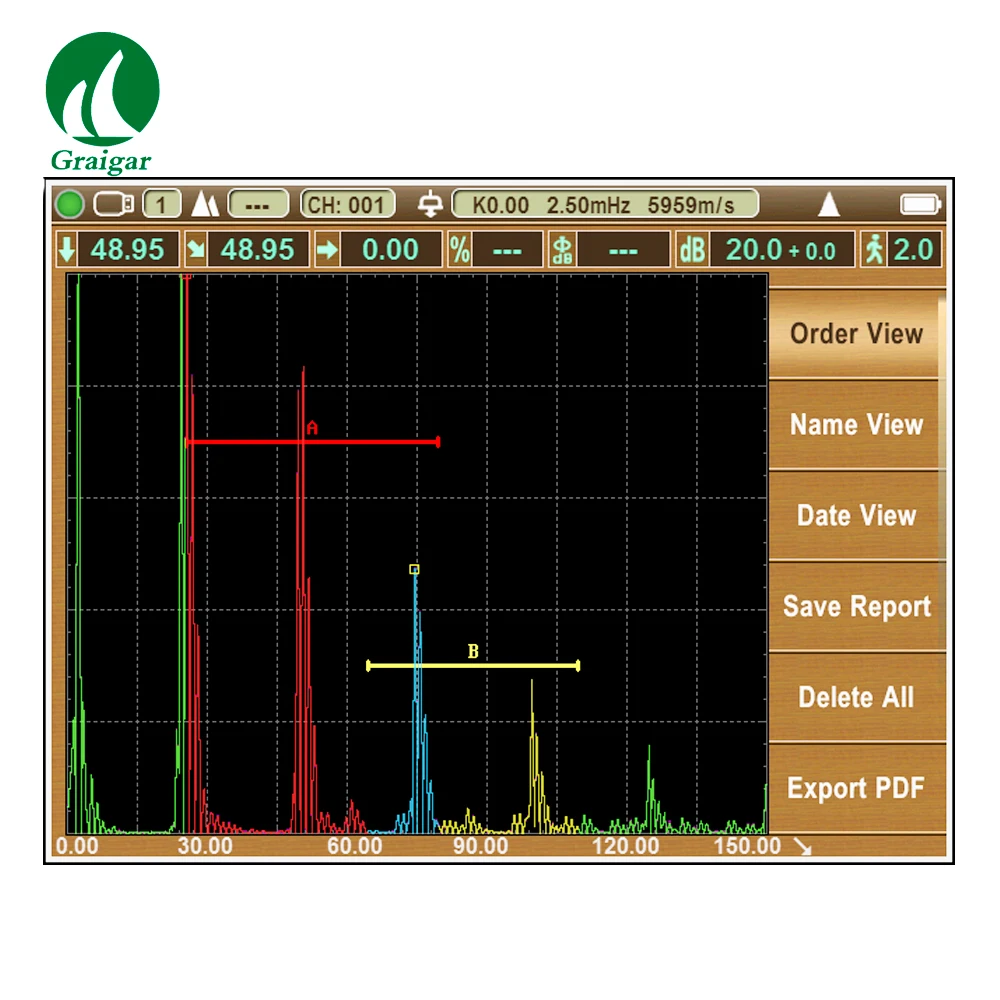Click the percent amplitude icon
Image resolution: width=1000 pixels, height=1000 pixels.
pyautogui.click(x=460, y=249)
